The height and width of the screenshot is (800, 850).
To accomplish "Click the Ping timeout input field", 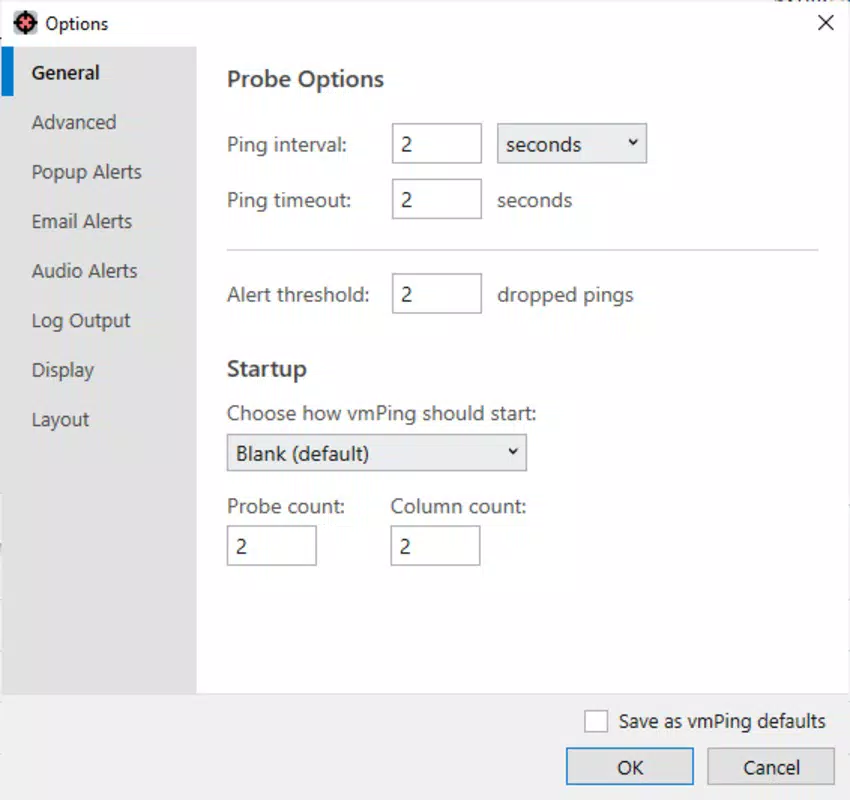I will click(x=436, y=199).
